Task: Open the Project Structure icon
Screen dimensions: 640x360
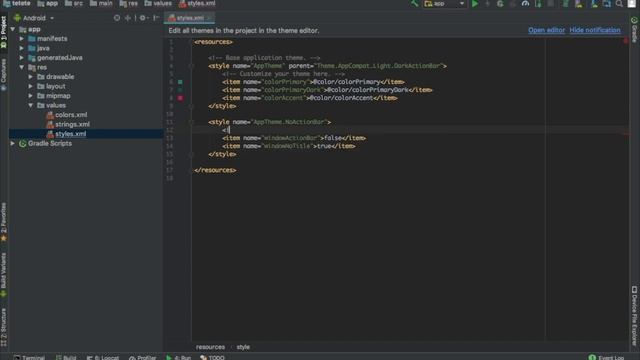Action: [607, 4]
